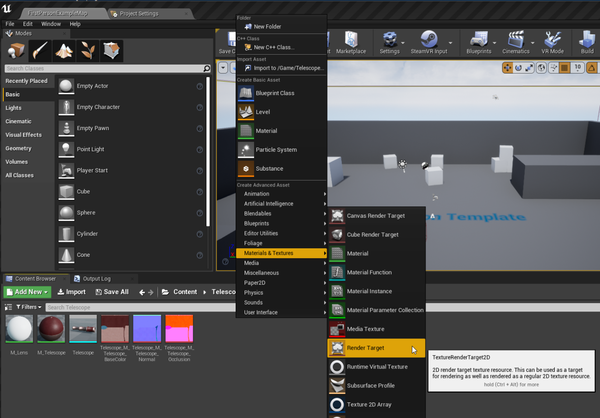Select New Folder menu entry
Viewport: 600px width, 418px height.
[x=281, y=27]
